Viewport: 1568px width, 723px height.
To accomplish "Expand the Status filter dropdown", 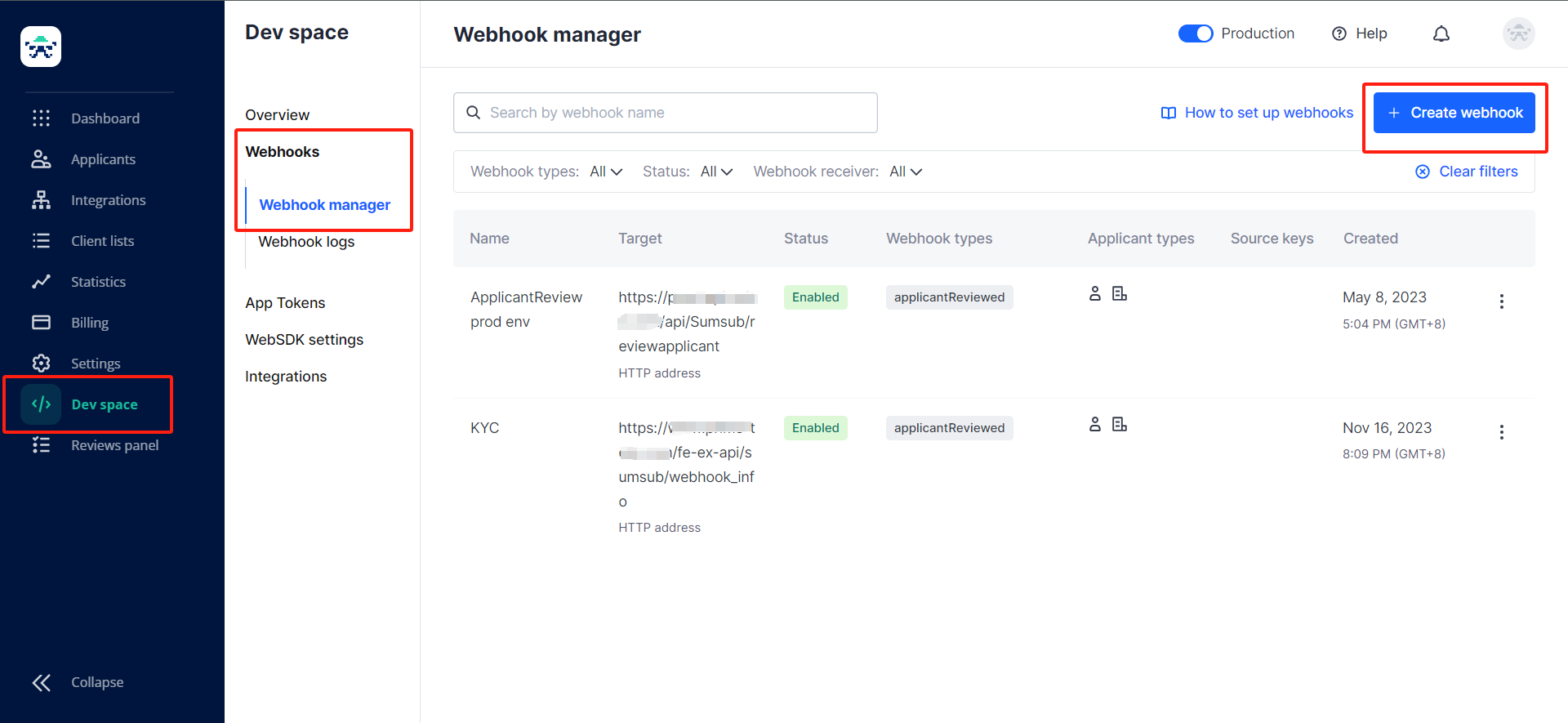I will pyautogui.click(x=716, y=172).
